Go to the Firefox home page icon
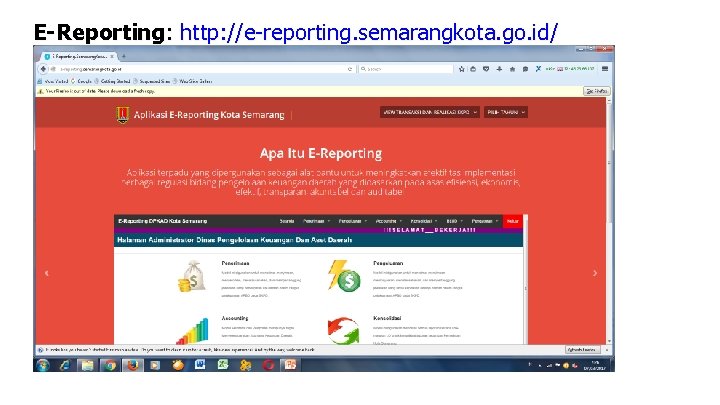The height and width of the screenshot is (405, 720). (512, 69)
